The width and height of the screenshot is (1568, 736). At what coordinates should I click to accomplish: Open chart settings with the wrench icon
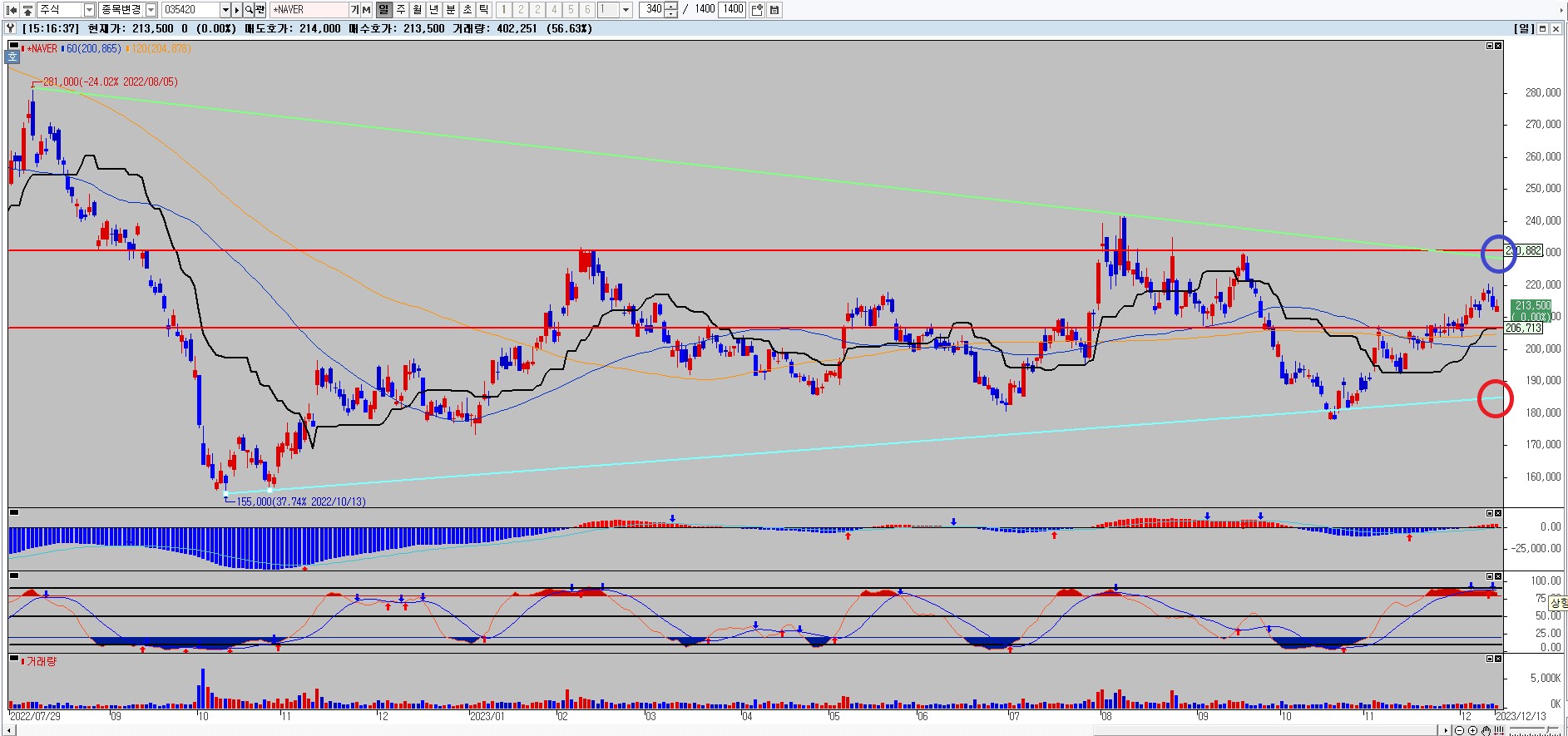click(x=10, y=28)
